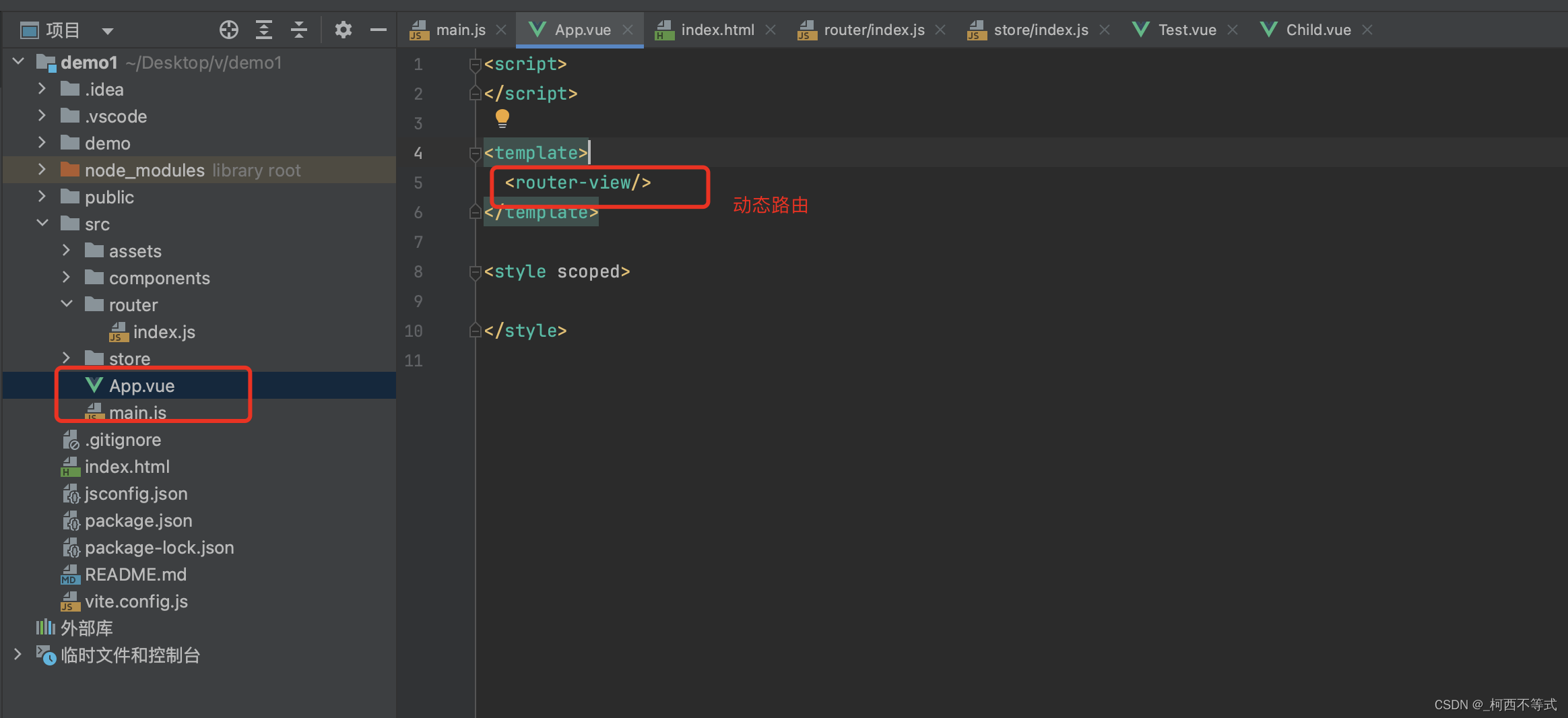
Task: Select the node_modules library root row
Action: 199,170
